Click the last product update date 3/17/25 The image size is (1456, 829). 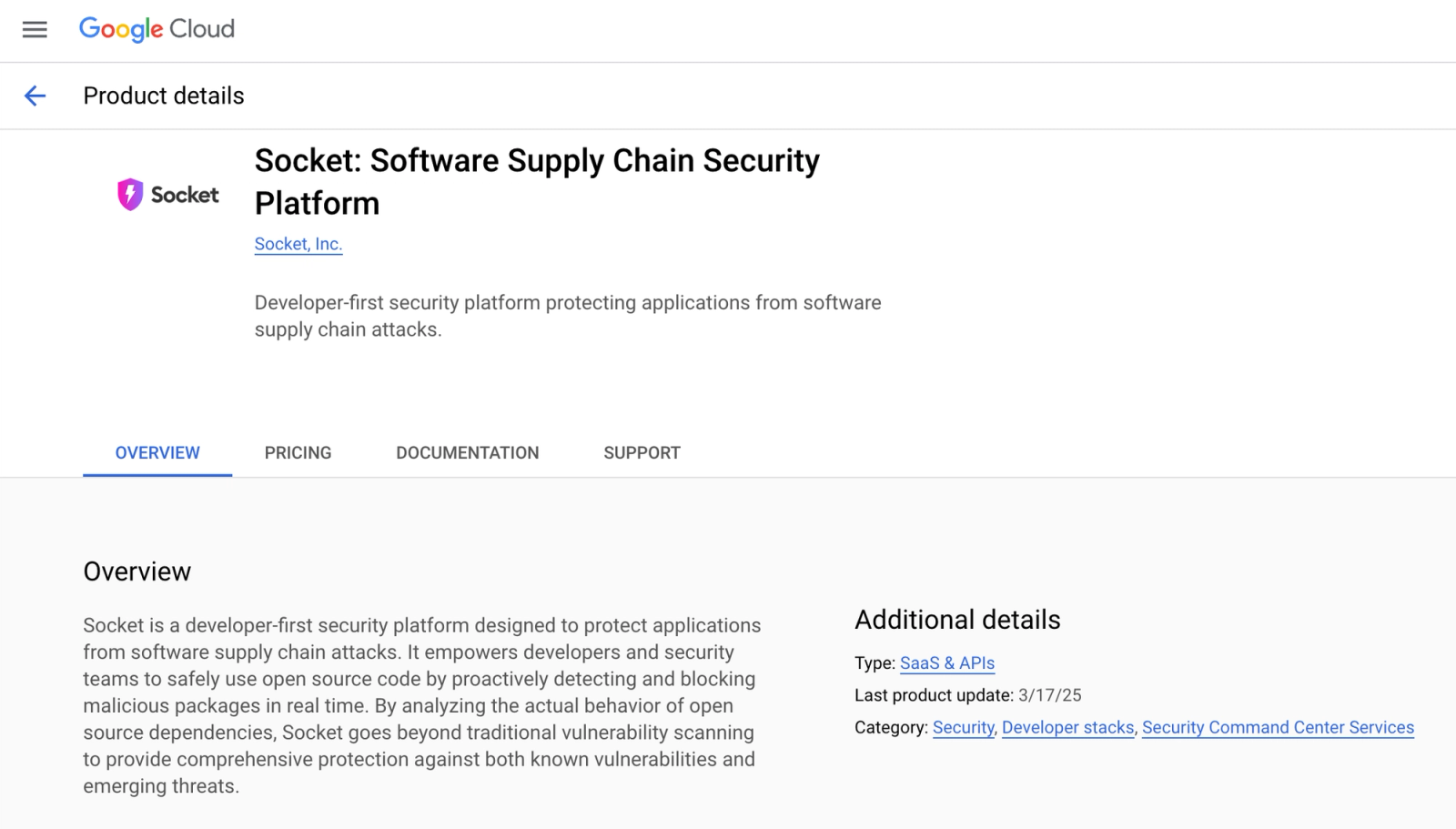tap(1050, 695)
